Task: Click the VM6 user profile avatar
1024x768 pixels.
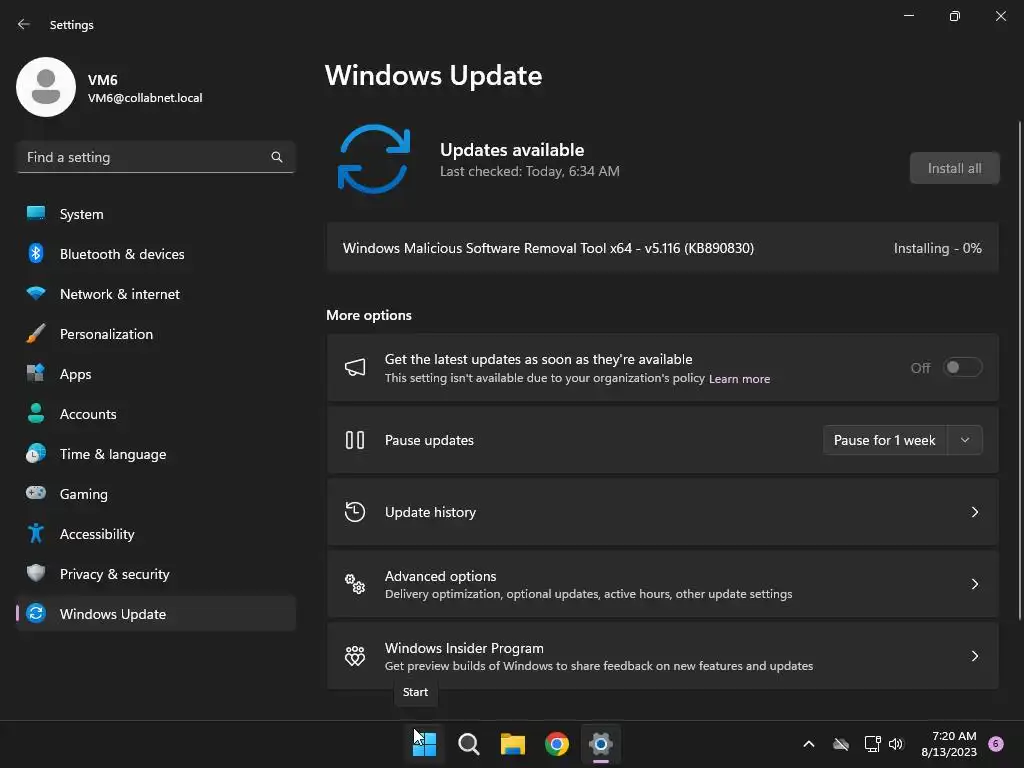Action: pyautogui.click(x=46, y=87)
